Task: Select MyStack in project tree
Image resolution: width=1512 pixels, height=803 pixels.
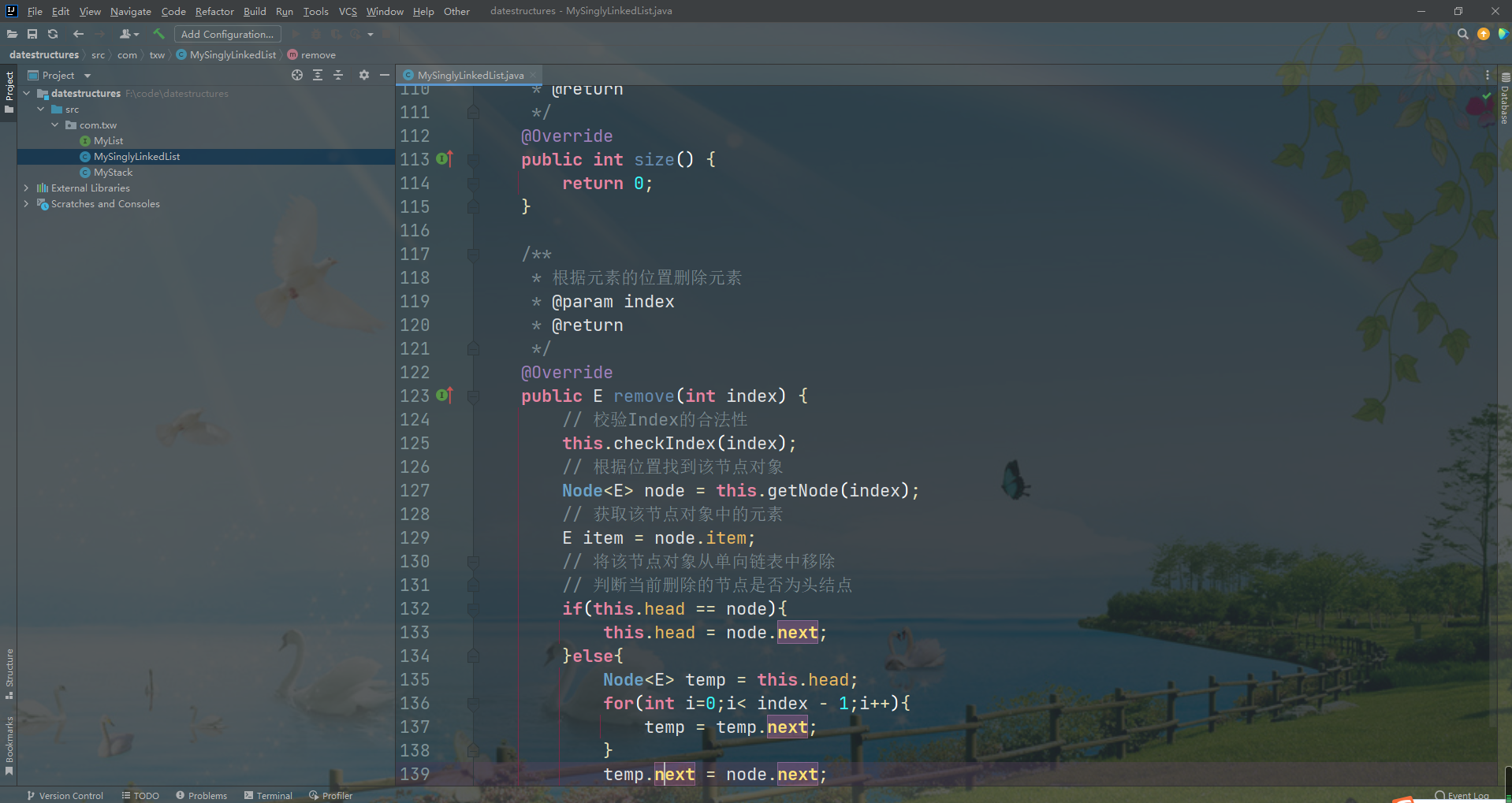Action: [113, 172]
